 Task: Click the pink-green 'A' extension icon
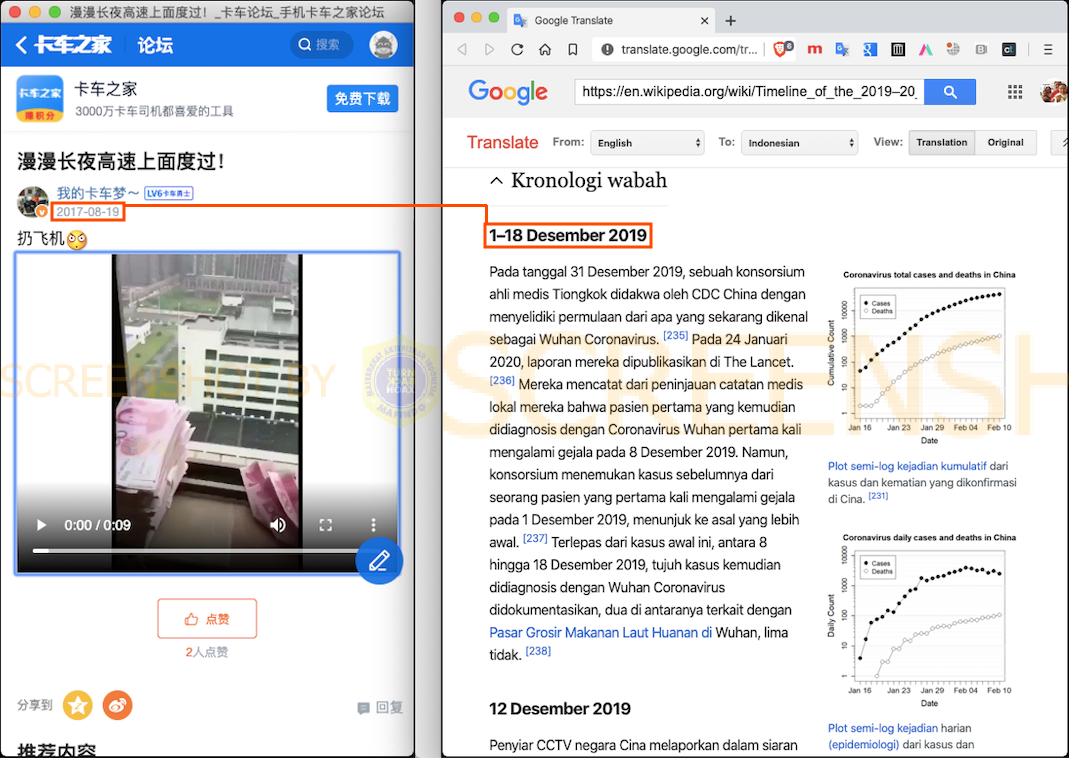(925, 49)
